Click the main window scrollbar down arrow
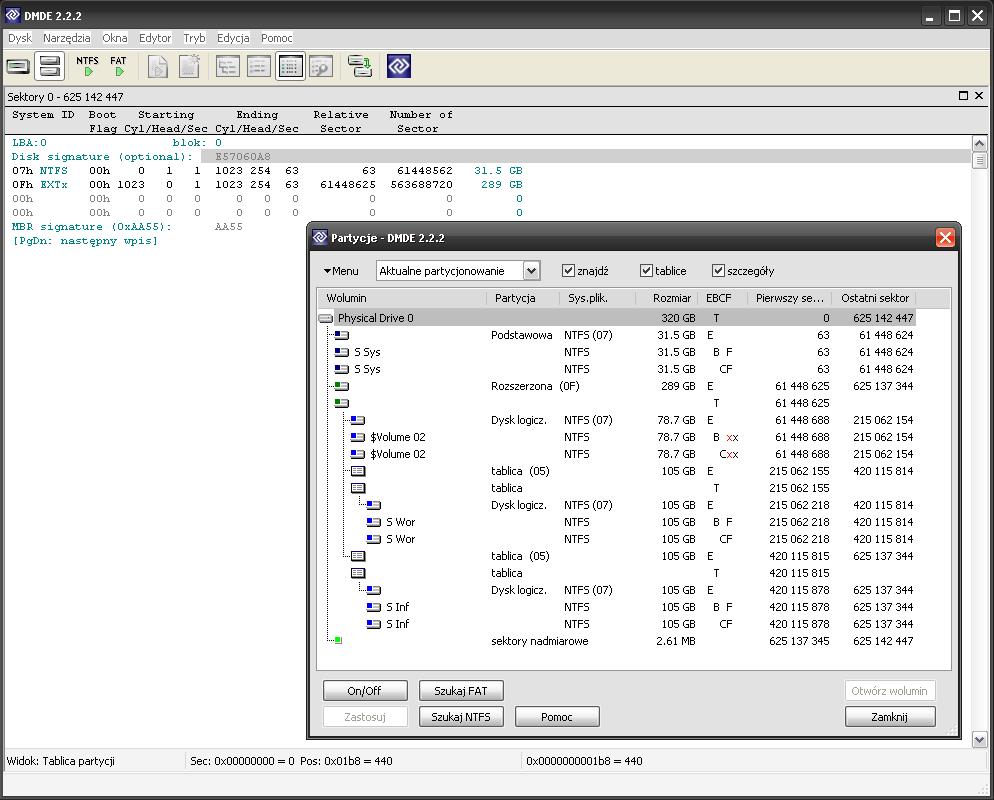 (x=979, y=739)
